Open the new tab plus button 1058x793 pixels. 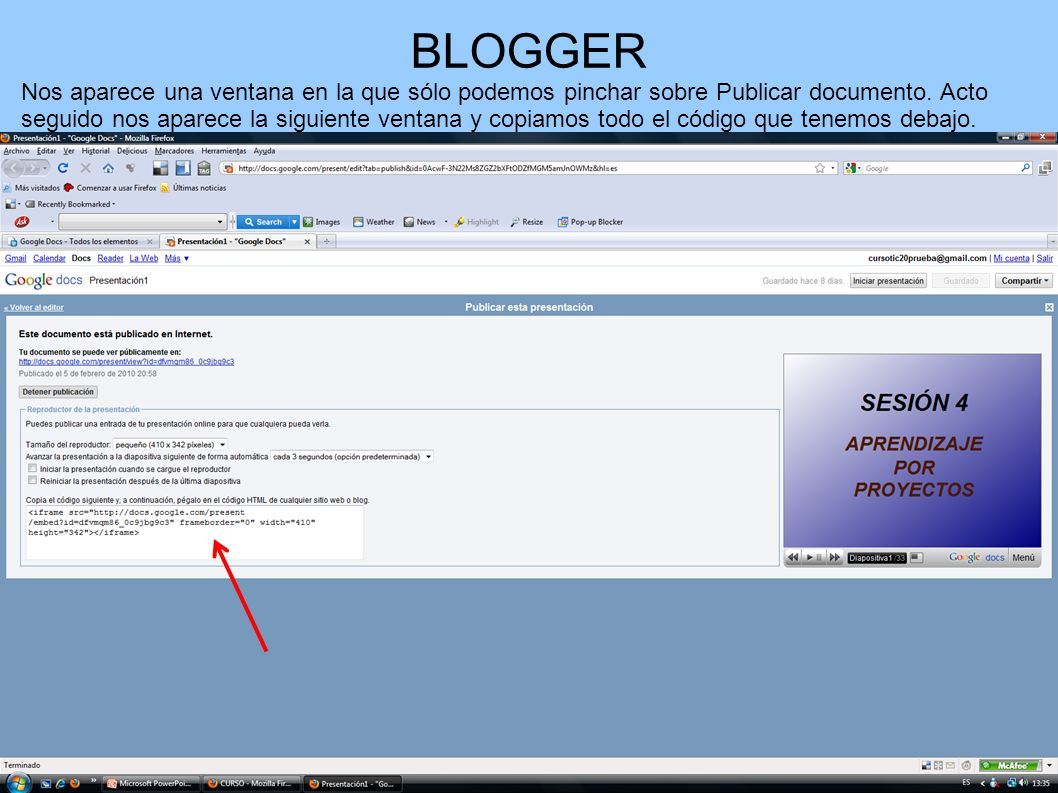(x=327, y=241)
